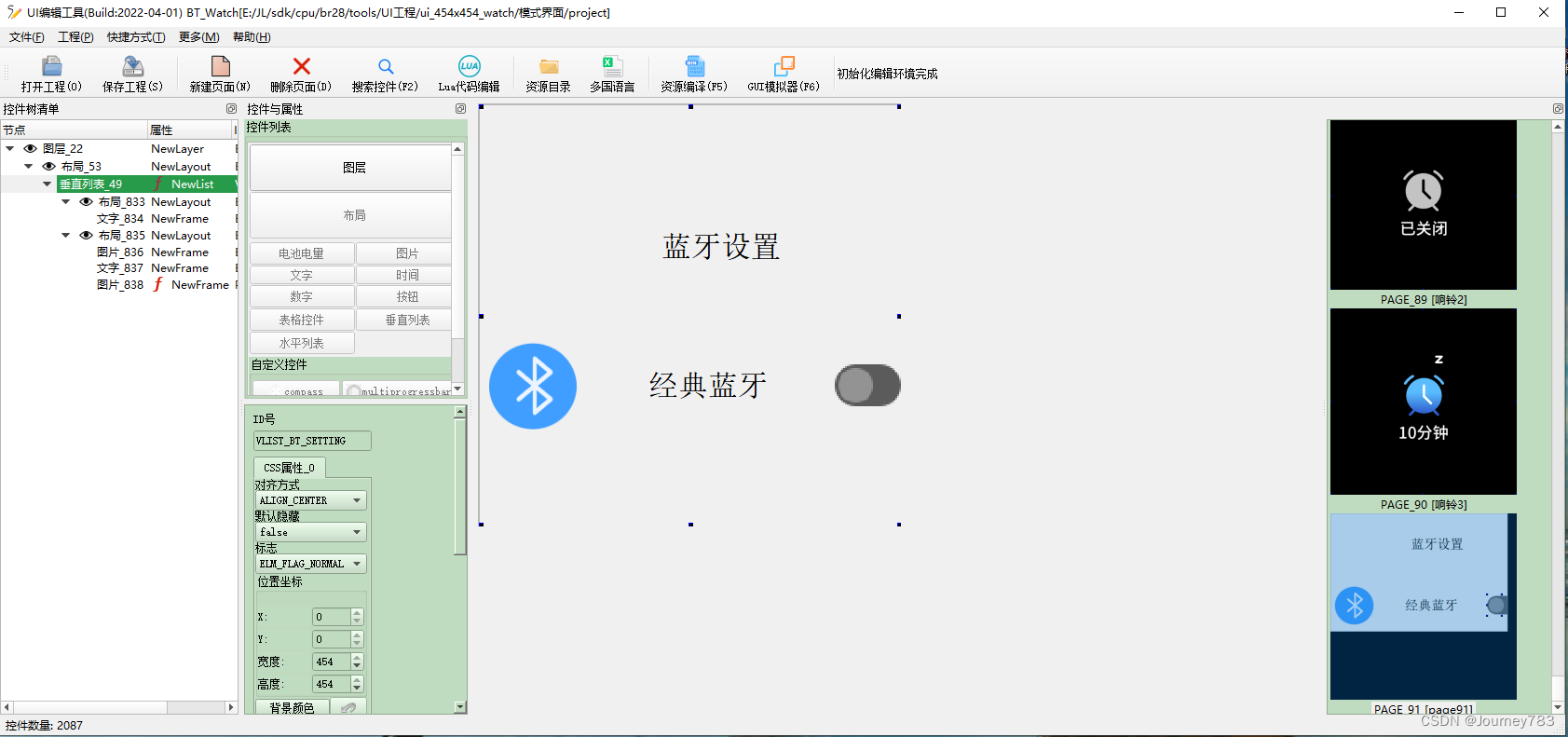Select PAGE_89 alarm thumbnail

click(1423, 205)
